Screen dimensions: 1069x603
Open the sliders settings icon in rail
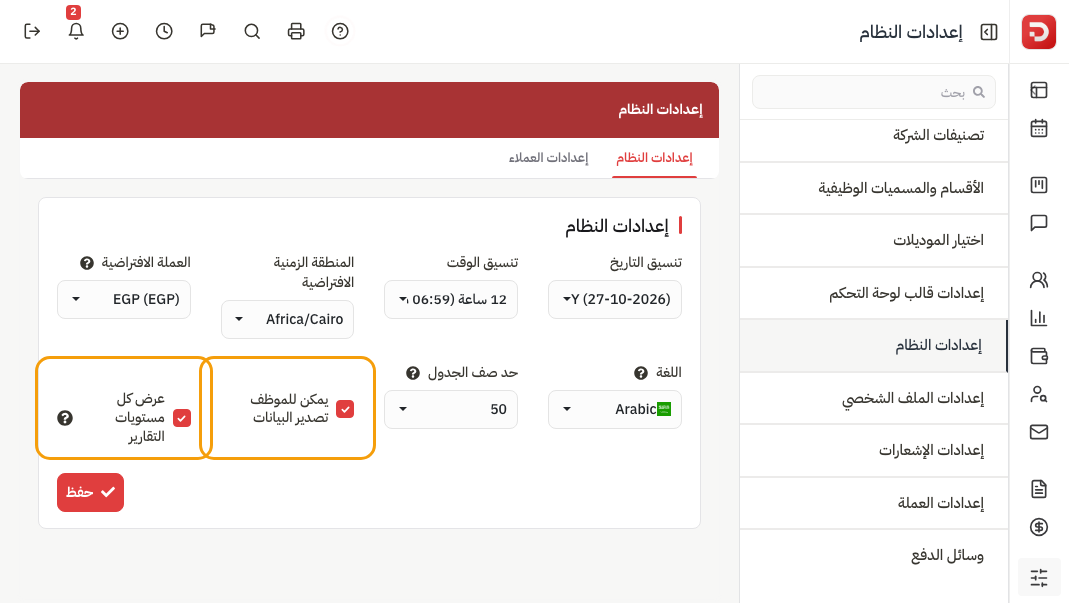1038,578
